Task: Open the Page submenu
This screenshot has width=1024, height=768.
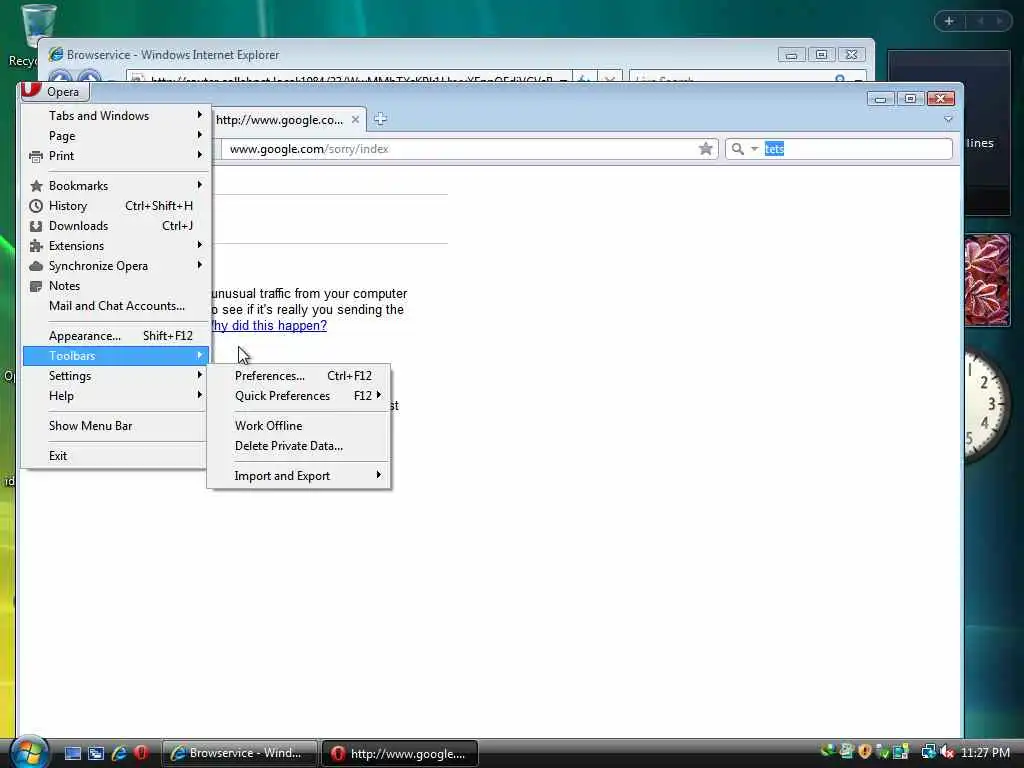Action: (x=116, y=136)
